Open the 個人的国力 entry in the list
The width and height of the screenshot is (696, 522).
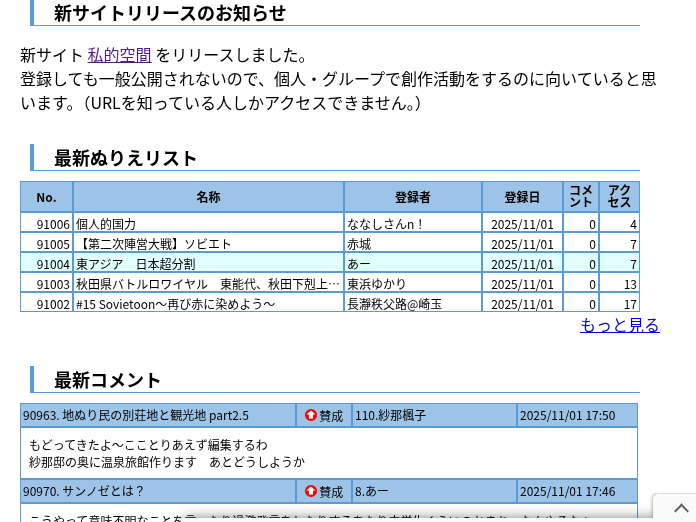[106, 224]
